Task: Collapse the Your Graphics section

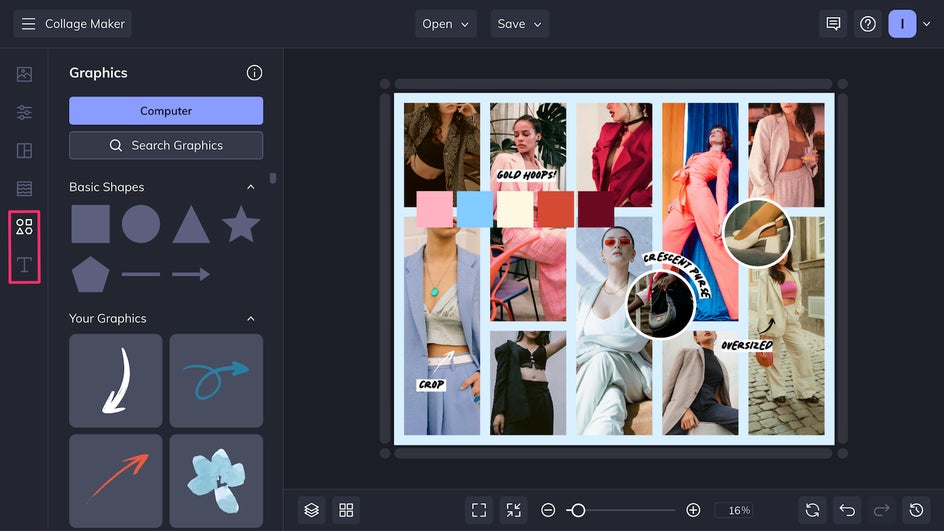Action: coord(250,318)
